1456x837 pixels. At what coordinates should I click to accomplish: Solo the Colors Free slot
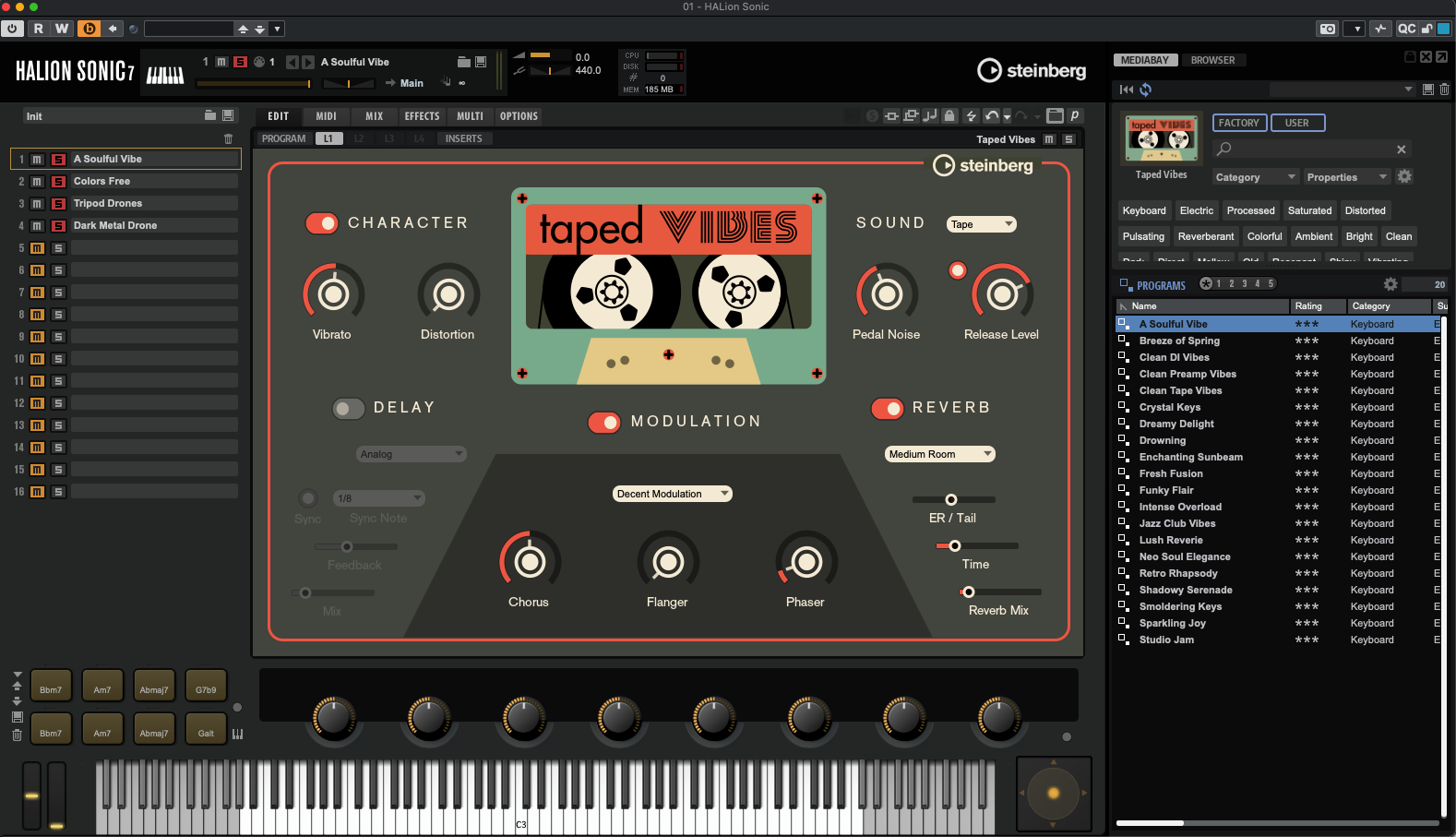pyautogui.click(x=58, y=182)
